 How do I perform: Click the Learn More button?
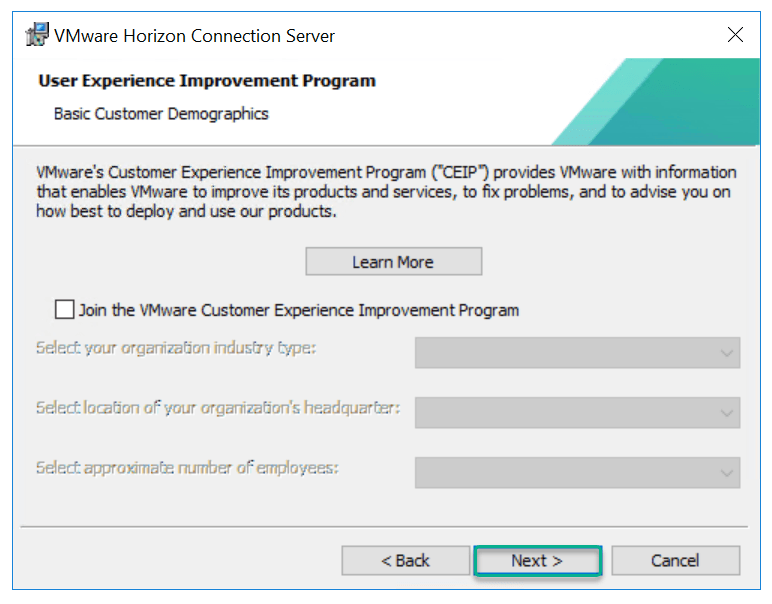pyautogui.click(x=393, y=262)
